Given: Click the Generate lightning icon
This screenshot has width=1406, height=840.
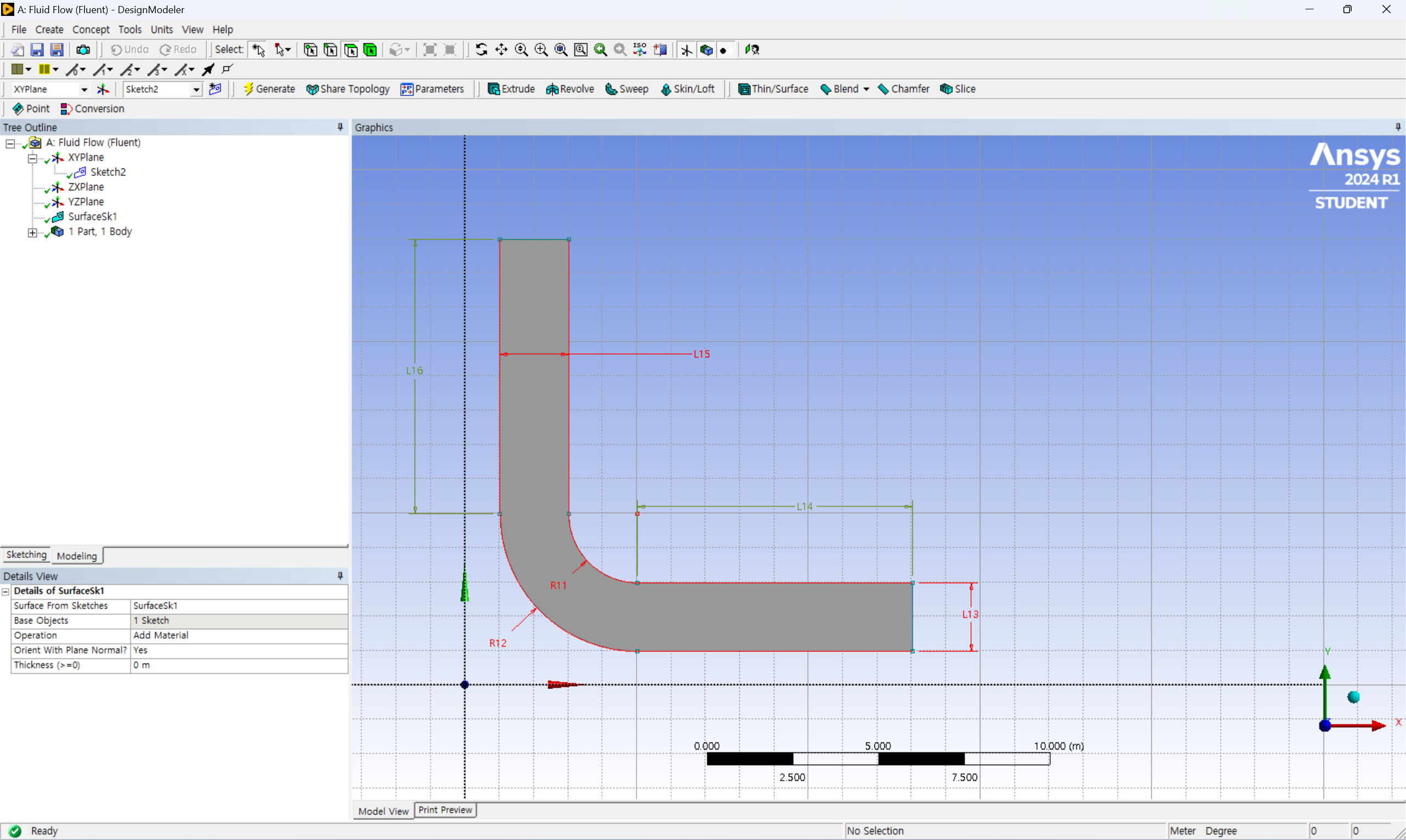Looking at the screenshot, I should tap(248, 89).
